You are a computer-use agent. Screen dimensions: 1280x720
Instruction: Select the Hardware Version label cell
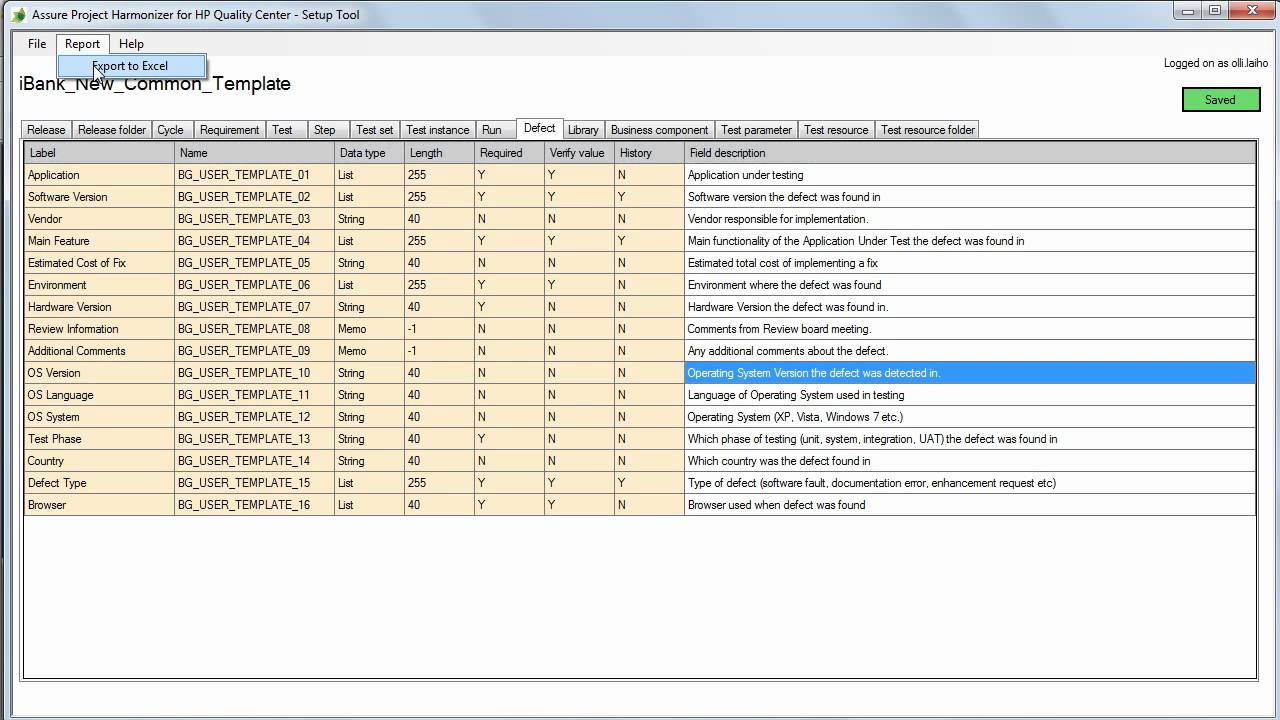coord(99,307)
